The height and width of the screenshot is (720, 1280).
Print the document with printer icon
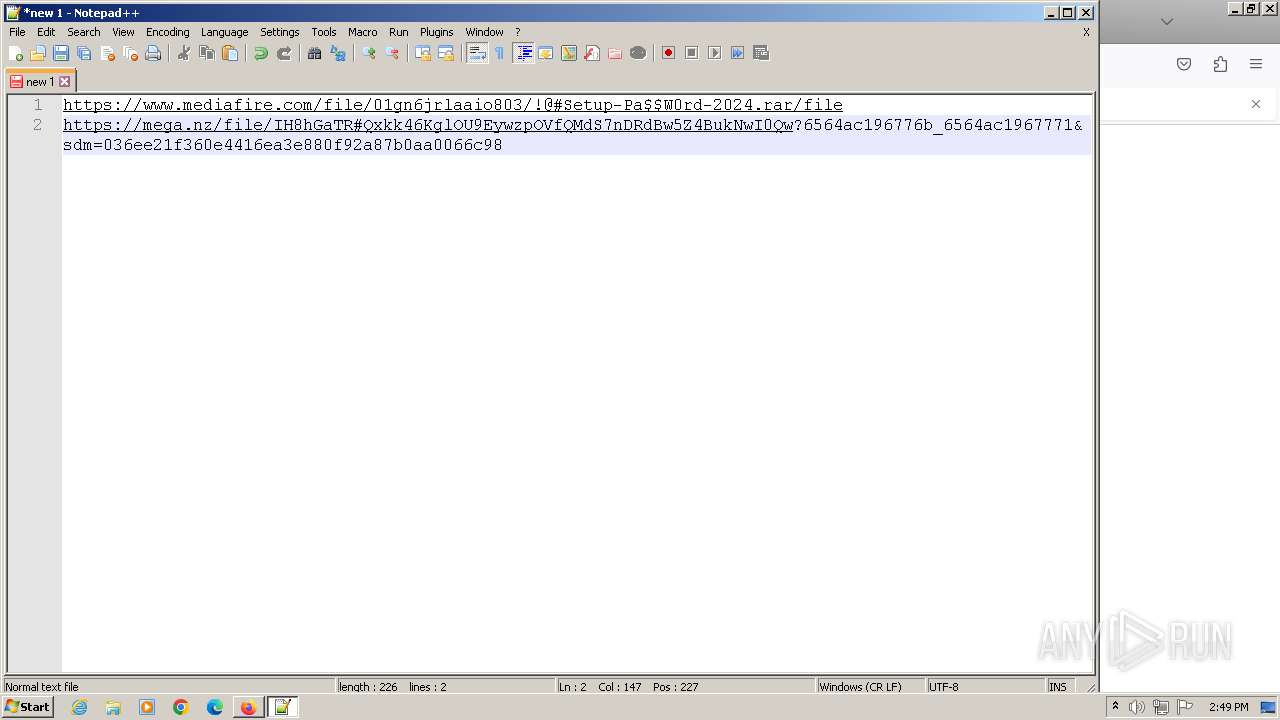tap(153, 53)
